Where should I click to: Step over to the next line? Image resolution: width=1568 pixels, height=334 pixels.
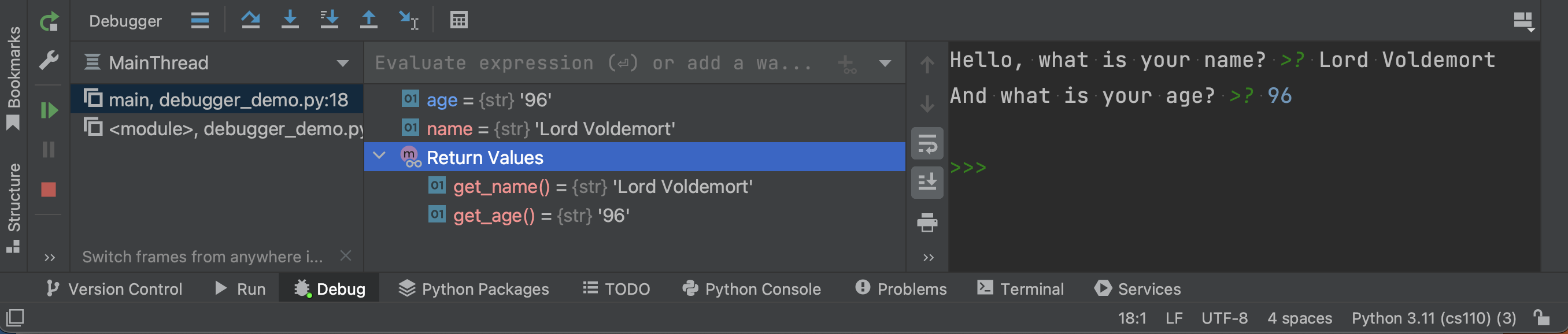pyautogui.click(x=251, y=20)
